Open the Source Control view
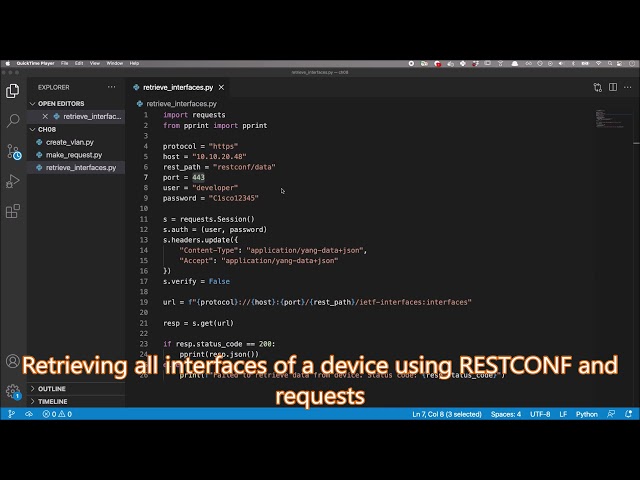Screen dimensions: 640x480 click(x=13, y=151)
